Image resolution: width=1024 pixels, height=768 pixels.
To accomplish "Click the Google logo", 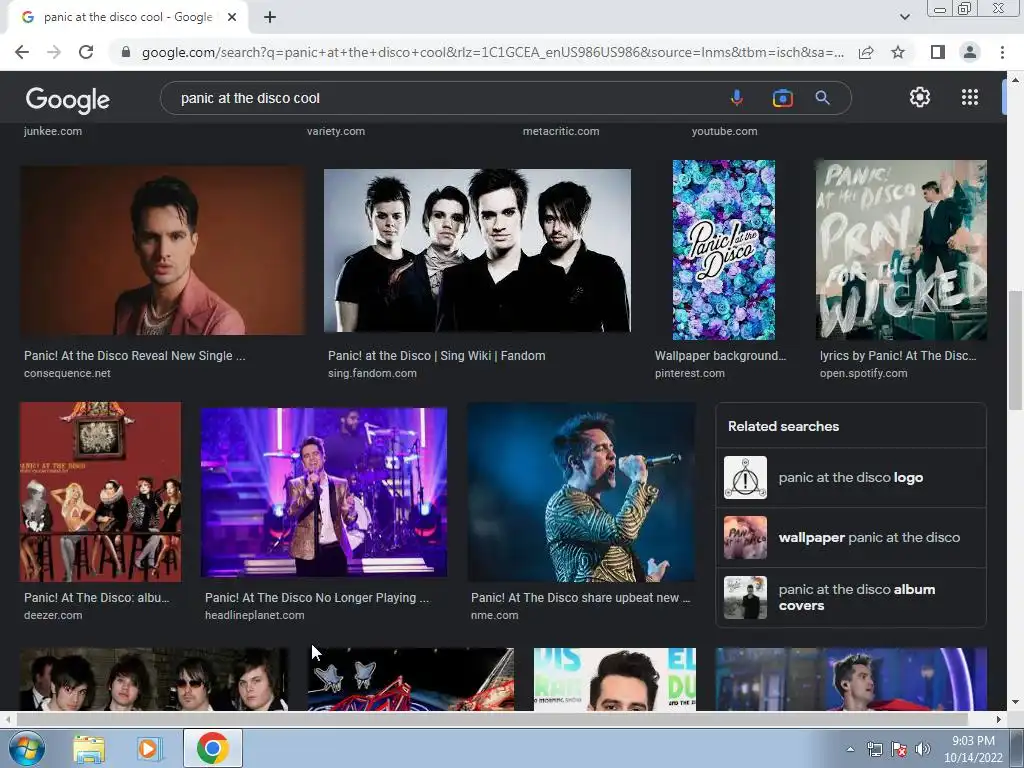I will pos(68,99).
